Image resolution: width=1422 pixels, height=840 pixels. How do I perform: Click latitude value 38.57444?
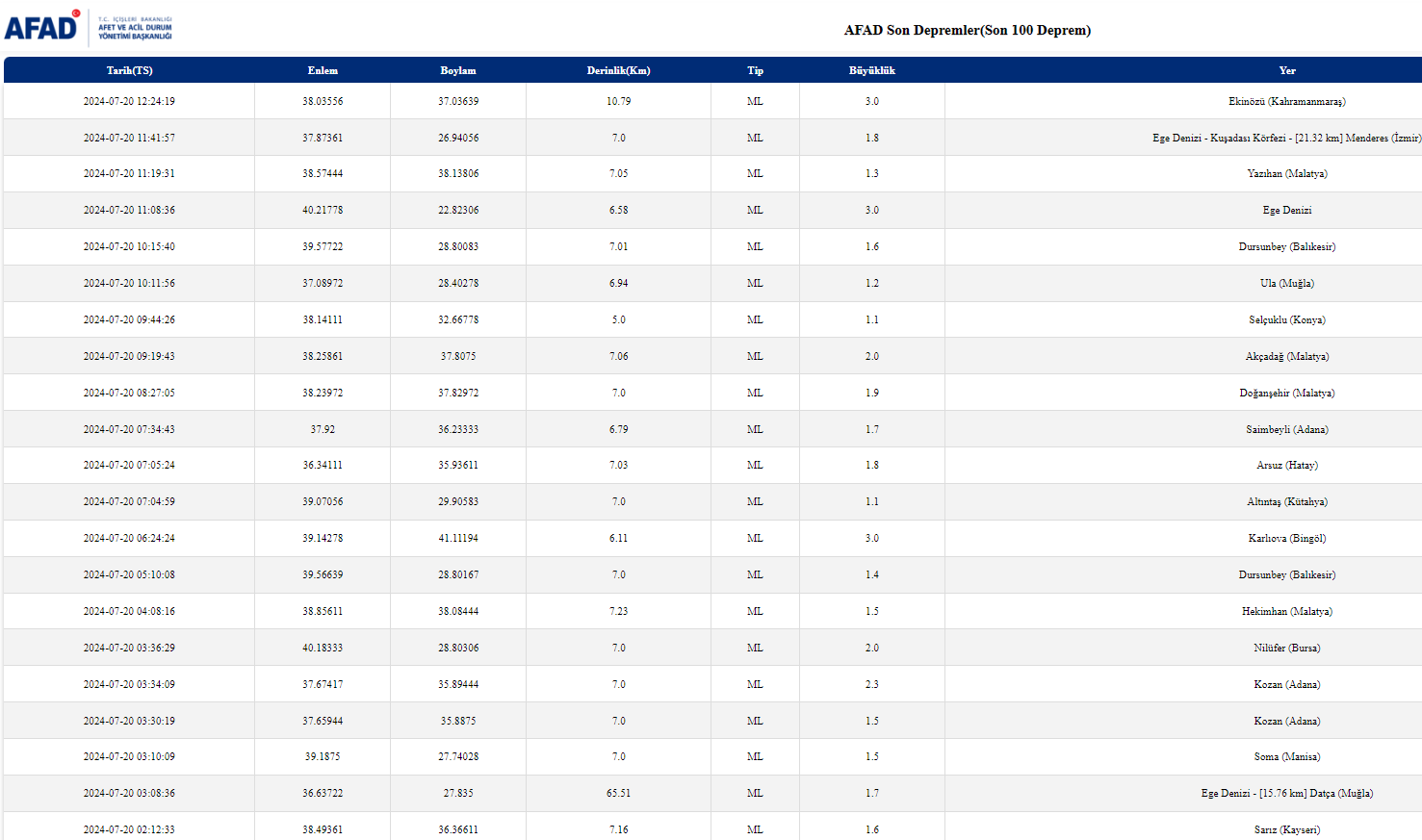pyautogui.click(x=323, y=173)
